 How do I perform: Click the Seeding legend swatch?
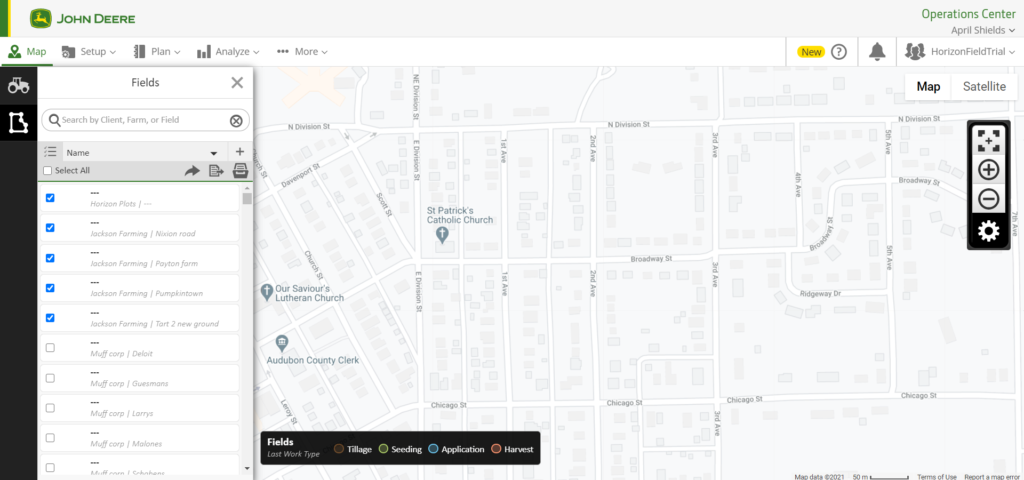click(383, 449)
